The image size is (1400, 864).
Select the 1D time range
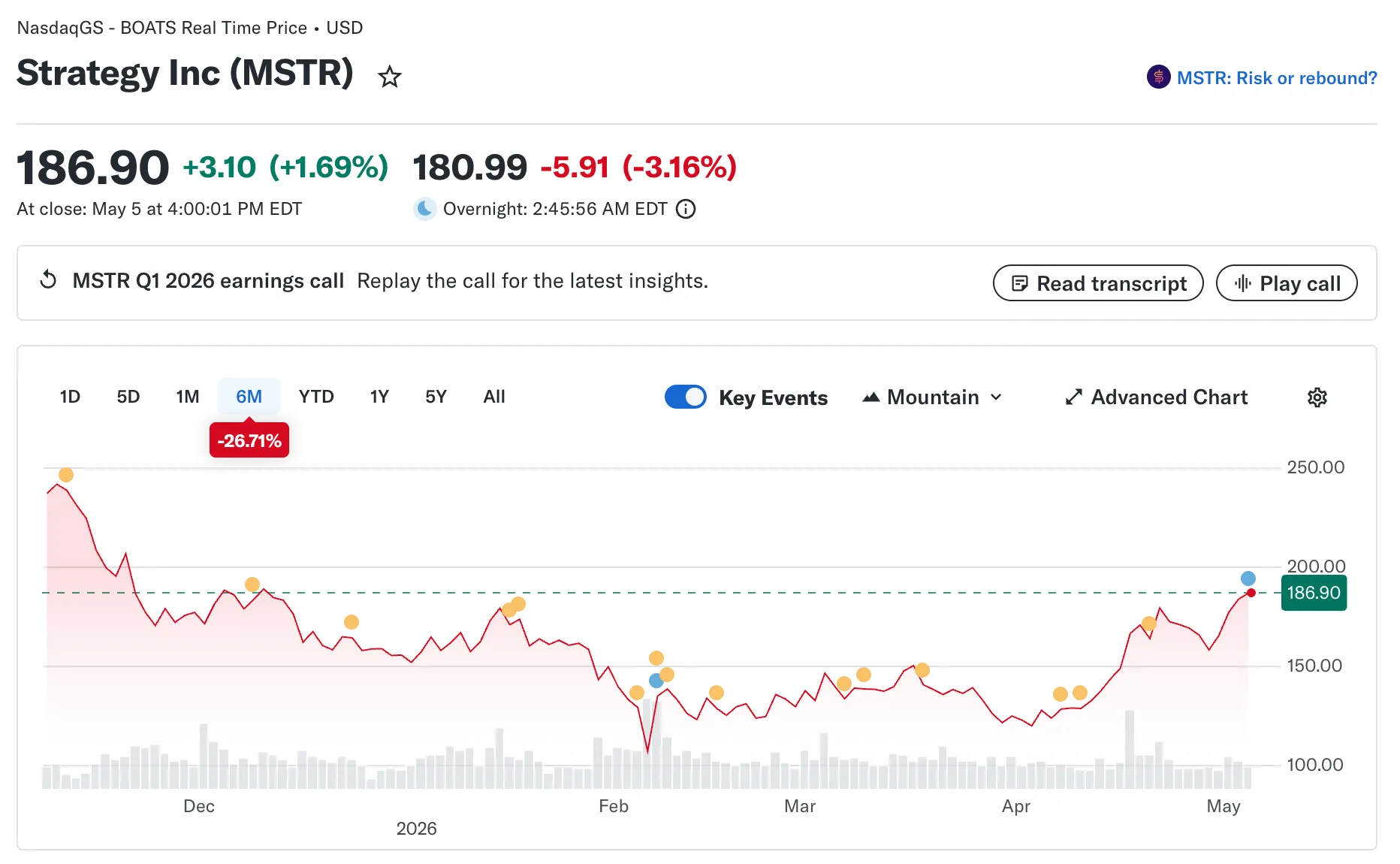tap(70, 397)
